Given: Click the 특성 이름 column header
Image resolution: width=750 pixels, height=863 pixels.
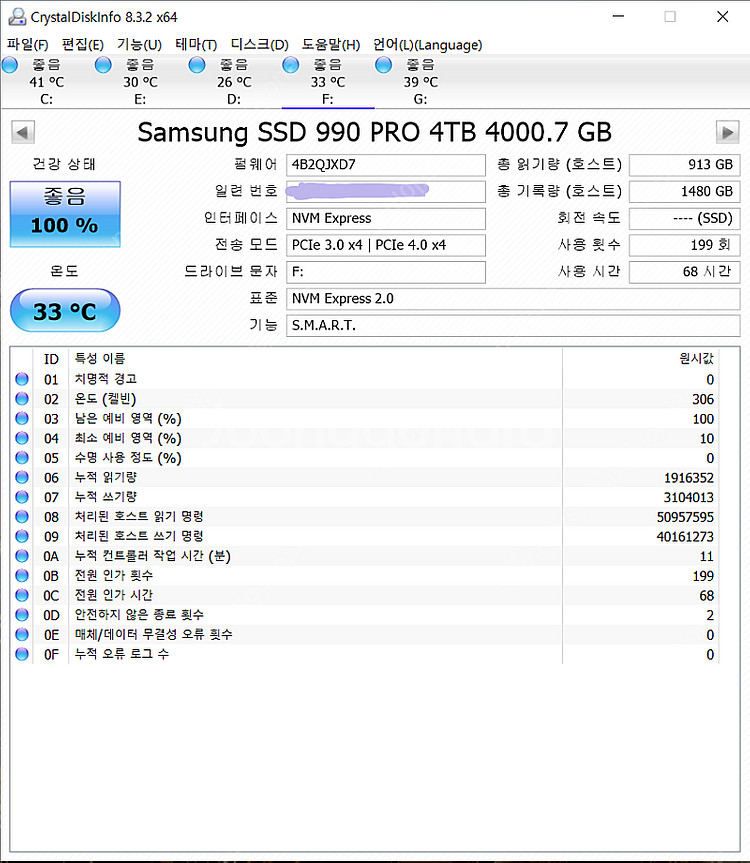Looking at the screenshot, I should 315,359.
